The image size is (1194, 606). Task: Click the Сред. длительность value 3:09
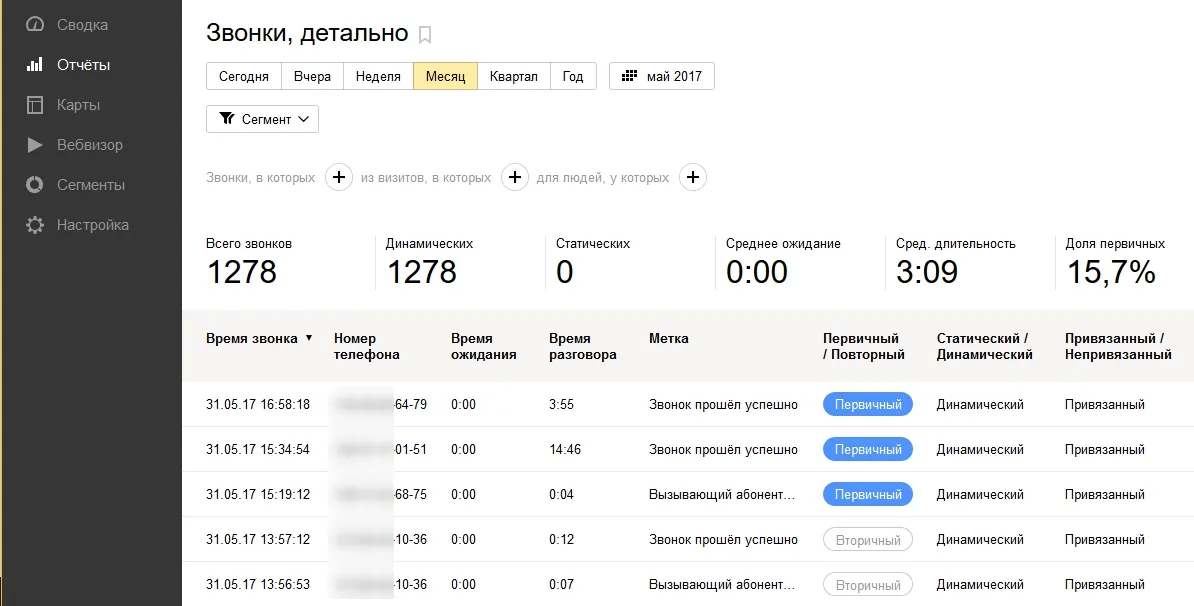pos(927,272)
